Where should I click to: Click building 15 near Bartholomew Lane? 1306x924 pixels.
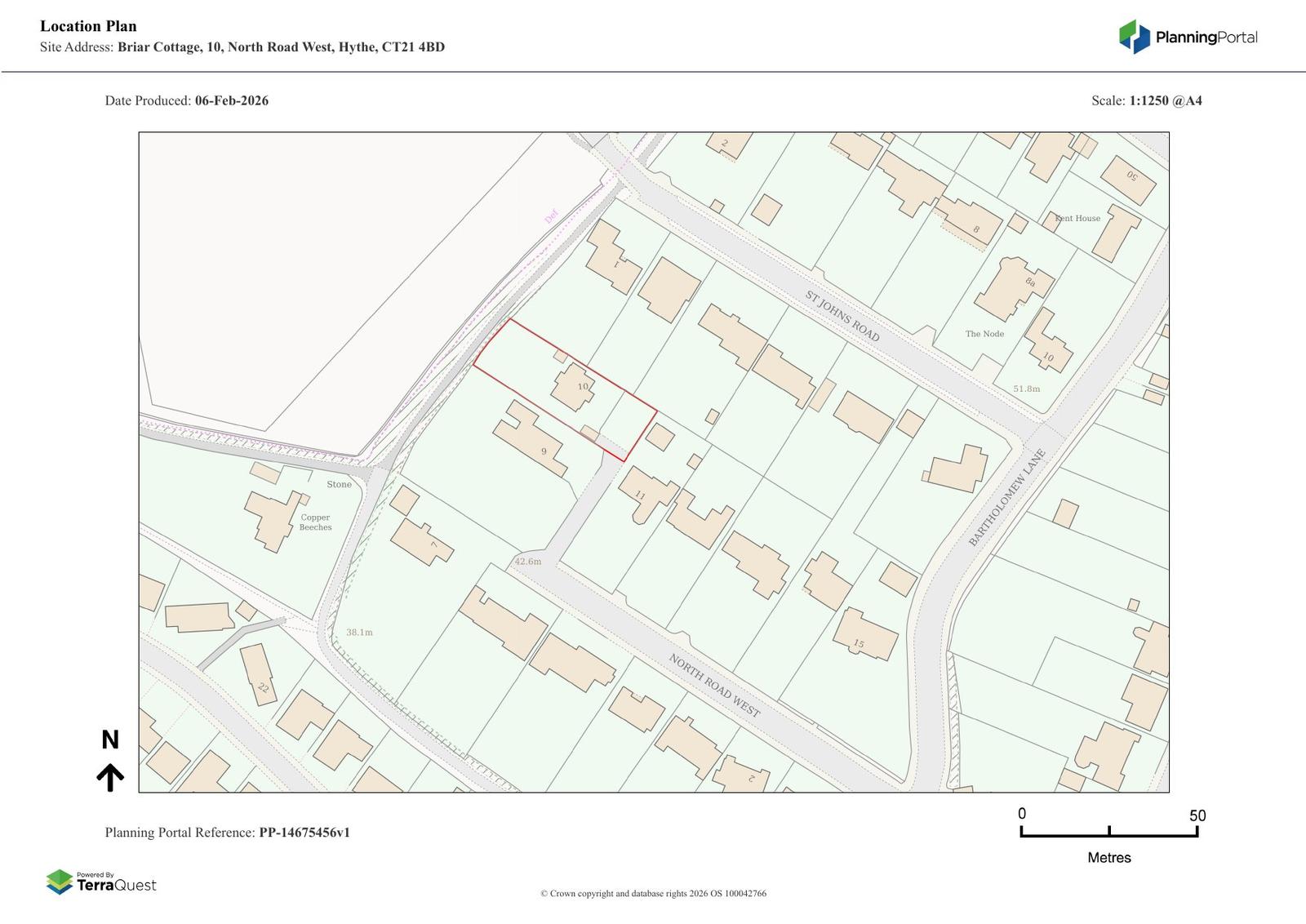pyautogui.click(x=864, y=637)
